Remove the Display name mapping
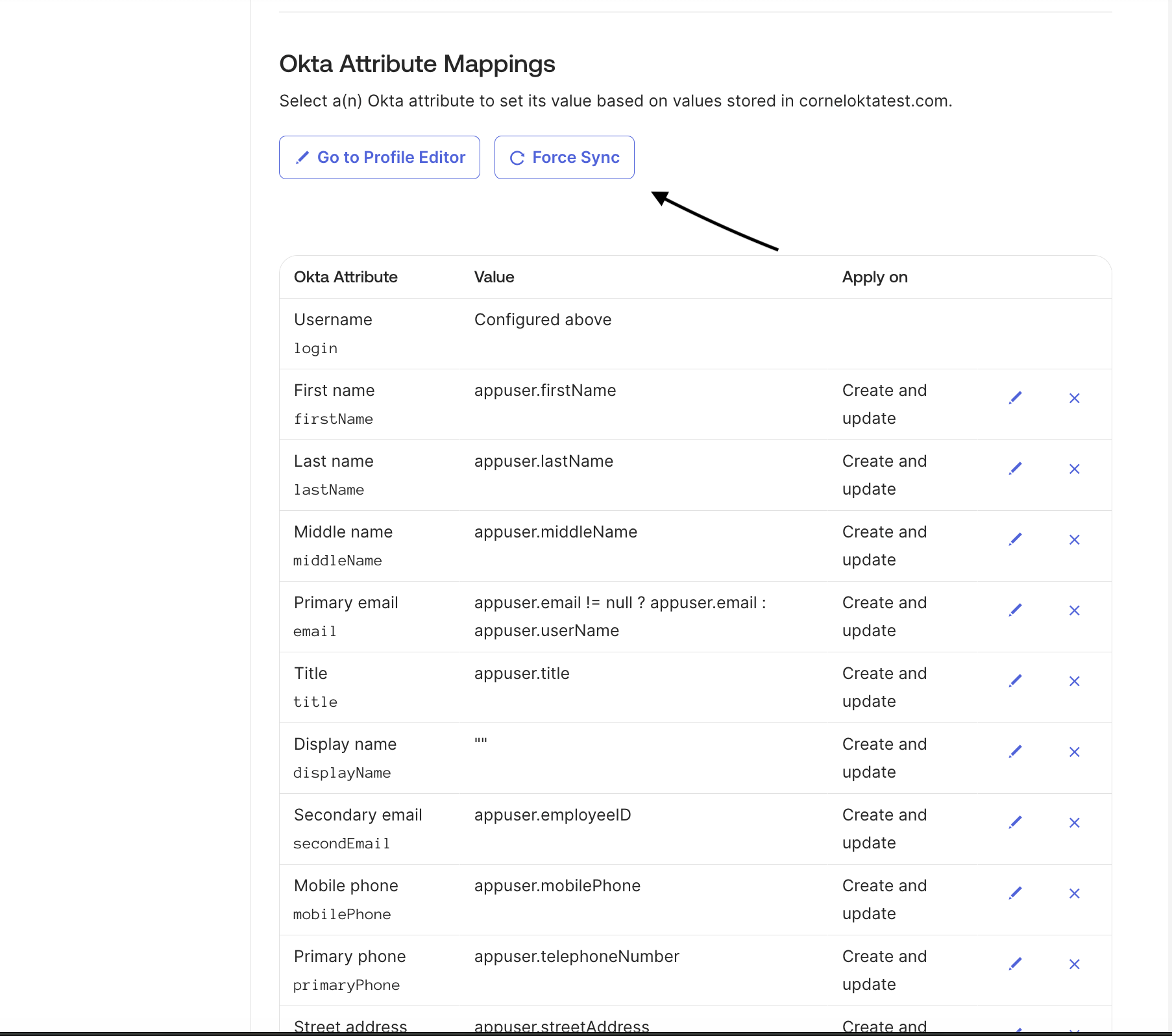The image size is (1172, 1036). click(x=1075, y=752)
